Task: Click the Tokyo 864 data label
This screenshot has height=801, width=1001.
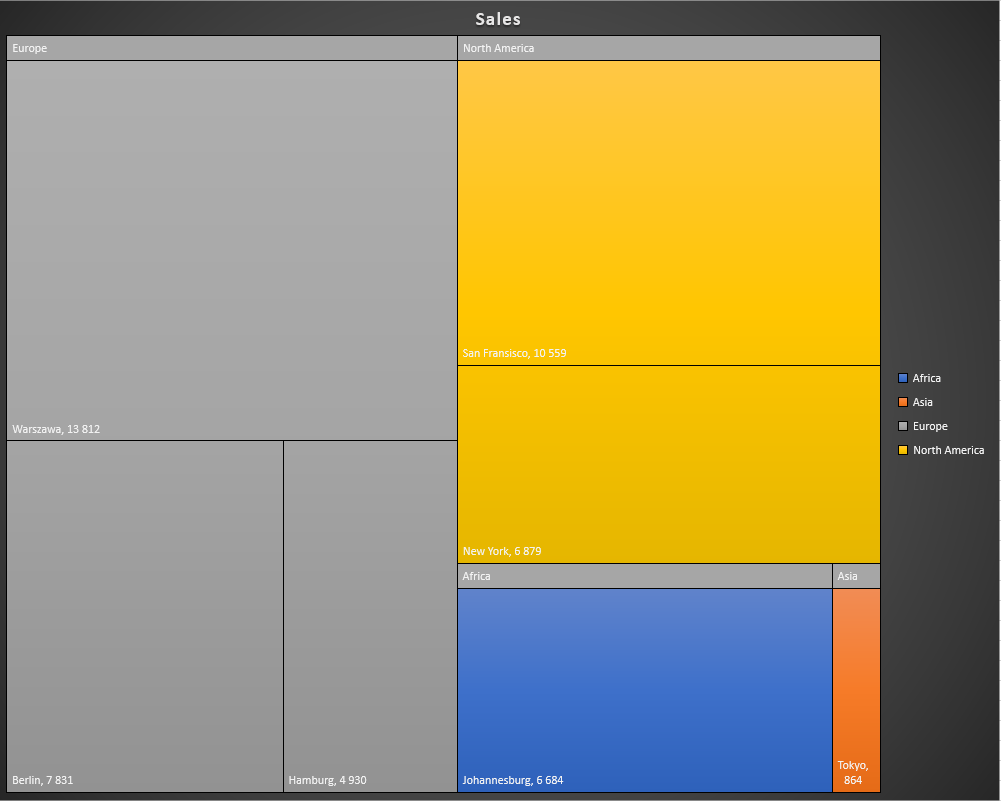Action: tap(853, 773)
